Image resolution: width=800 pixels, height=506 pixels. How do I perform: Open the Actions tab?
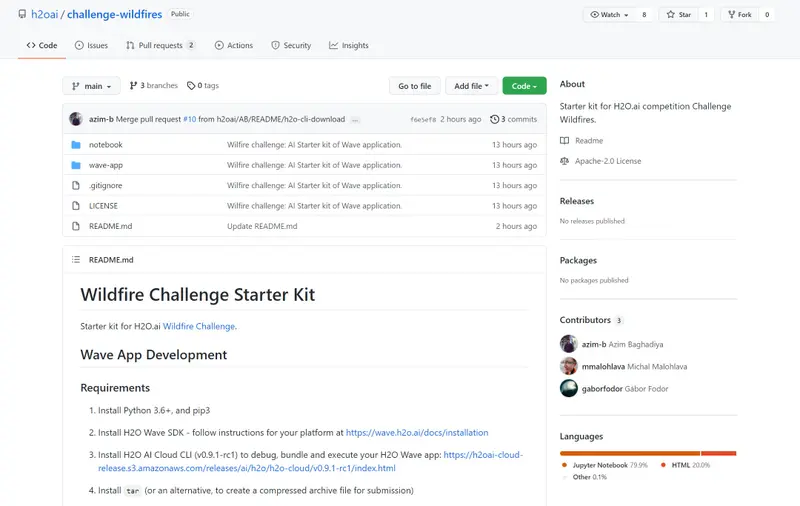[234, 45]
